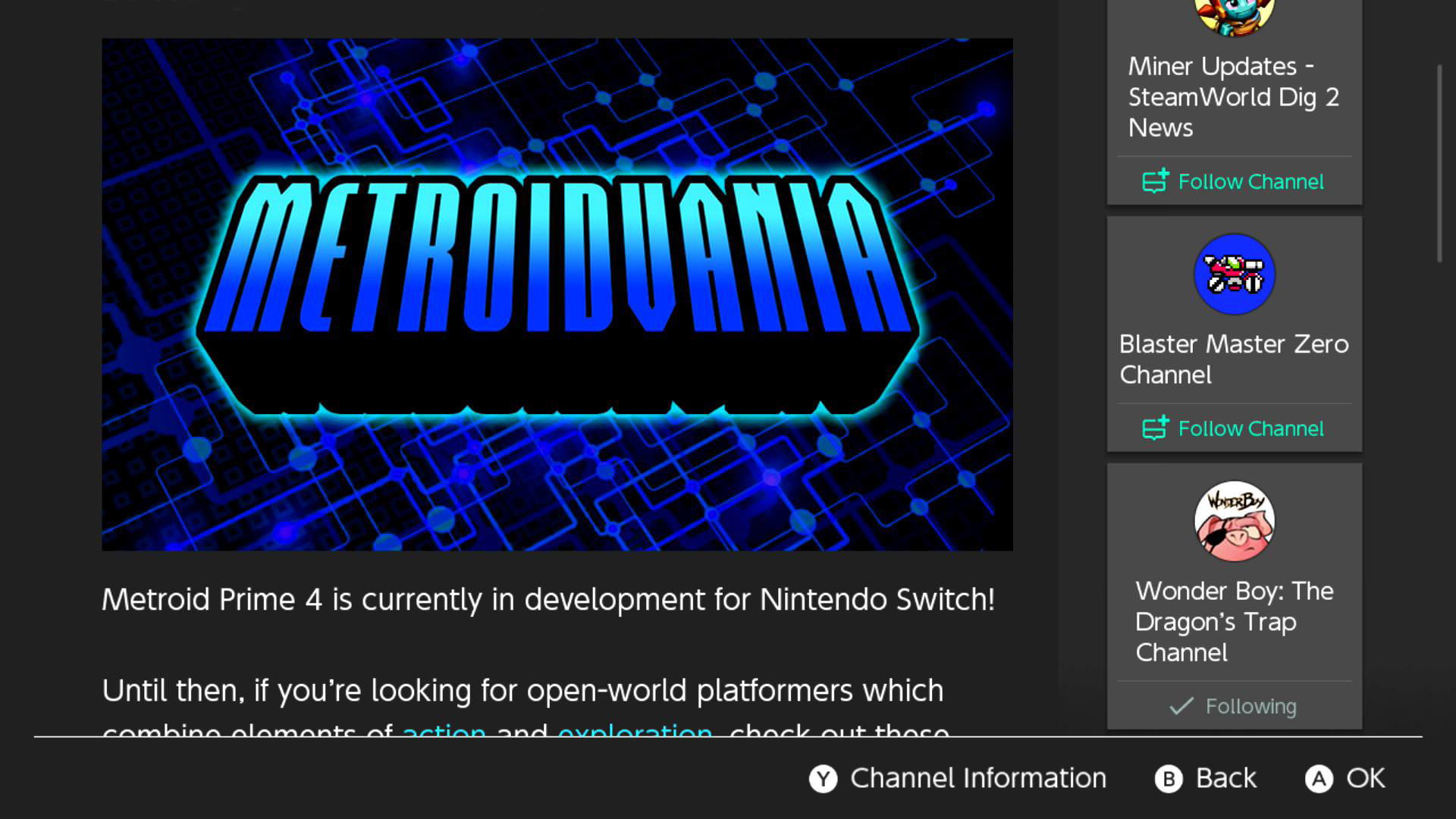Viewport: 1456px width, 819px height.
Task: Click follow icon under Miner Updates
Action: (x=1155, y=181)
